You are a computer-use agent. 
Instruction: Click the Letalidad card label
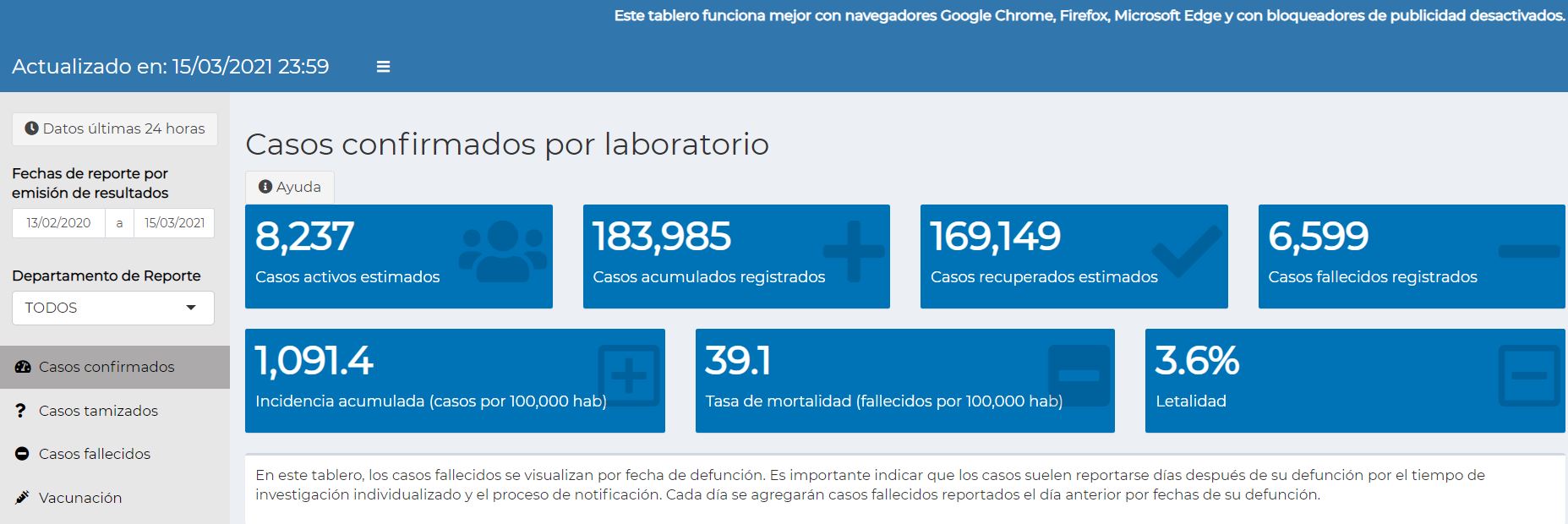click(1191, 401)
